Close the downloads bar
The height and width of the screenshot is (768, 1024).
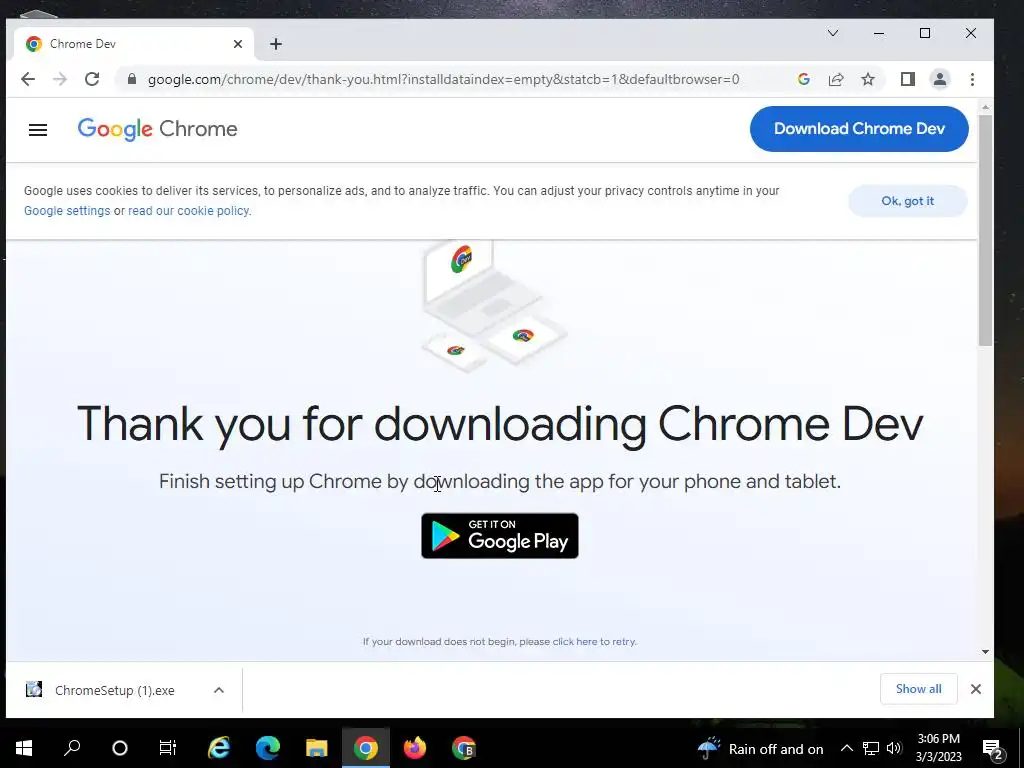click(x=975, y=689)
